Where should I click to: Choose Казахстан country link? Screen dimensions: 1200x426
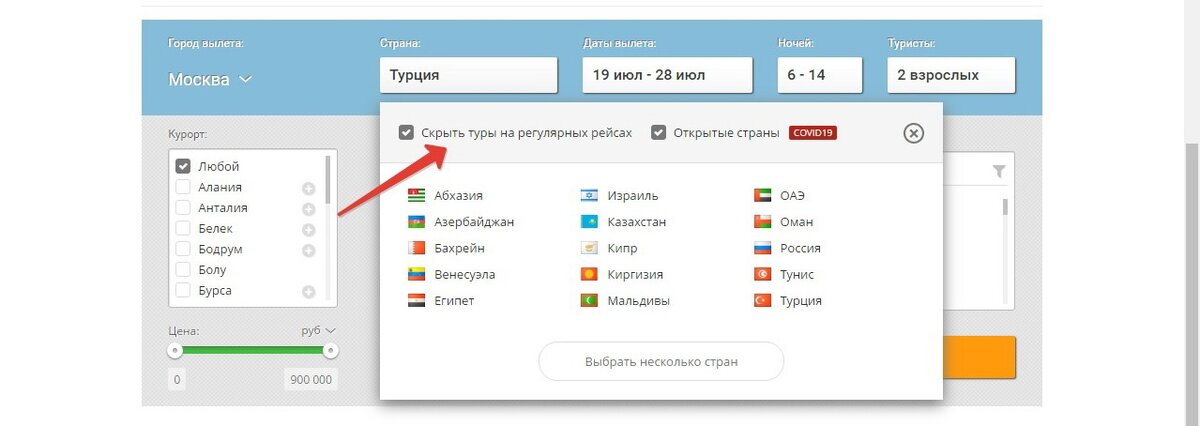[x=637, y=222]
